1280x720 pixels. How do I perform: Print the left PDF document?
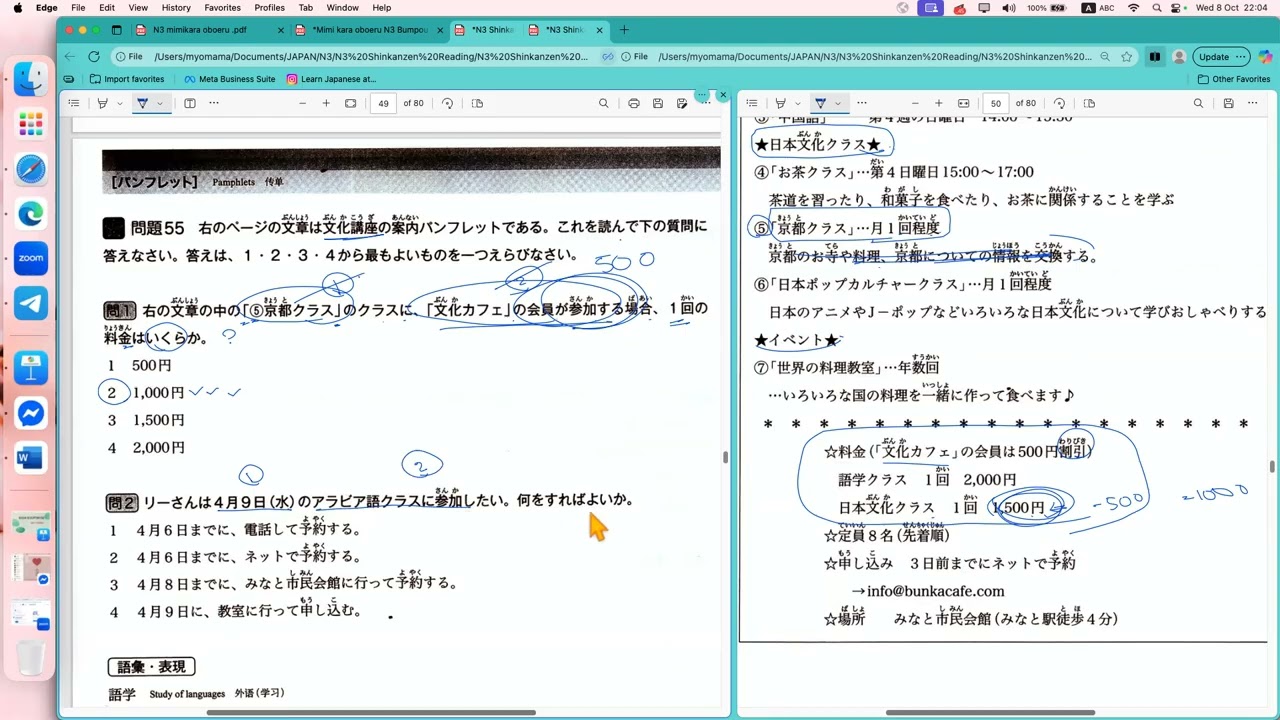(634, 103)
